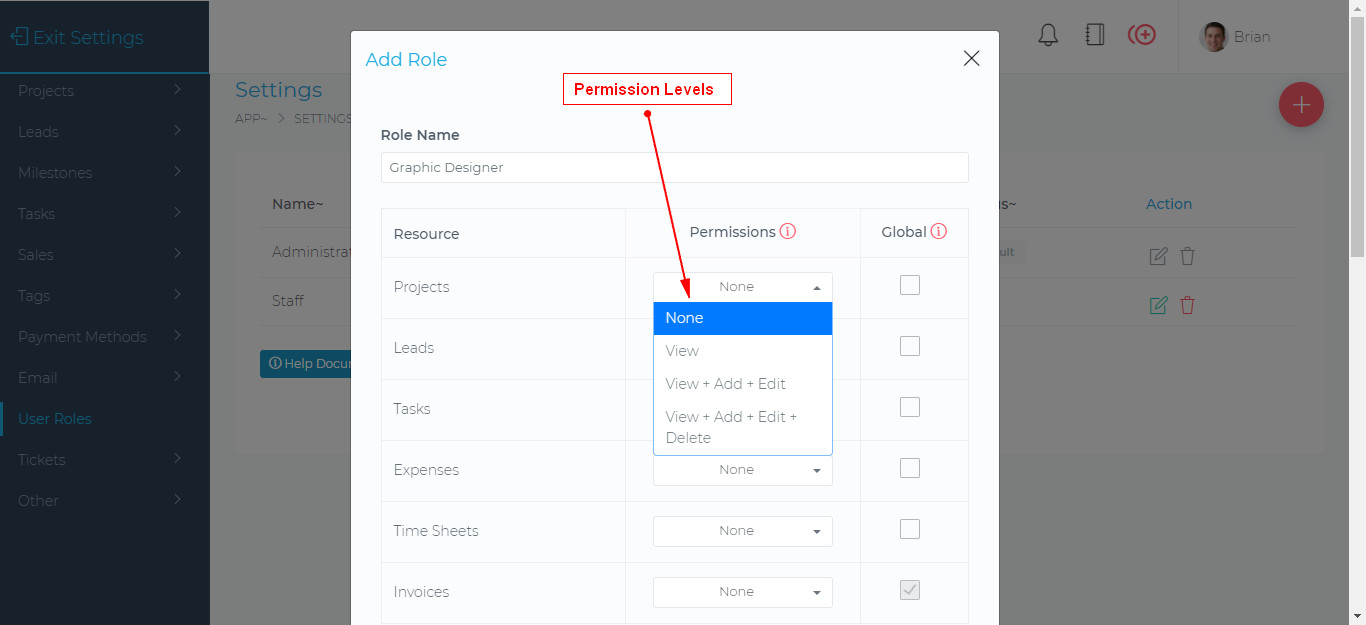Open the notifications bell icon
The width and height of the screenshot is (1366, 625).
coord(1047,34)
